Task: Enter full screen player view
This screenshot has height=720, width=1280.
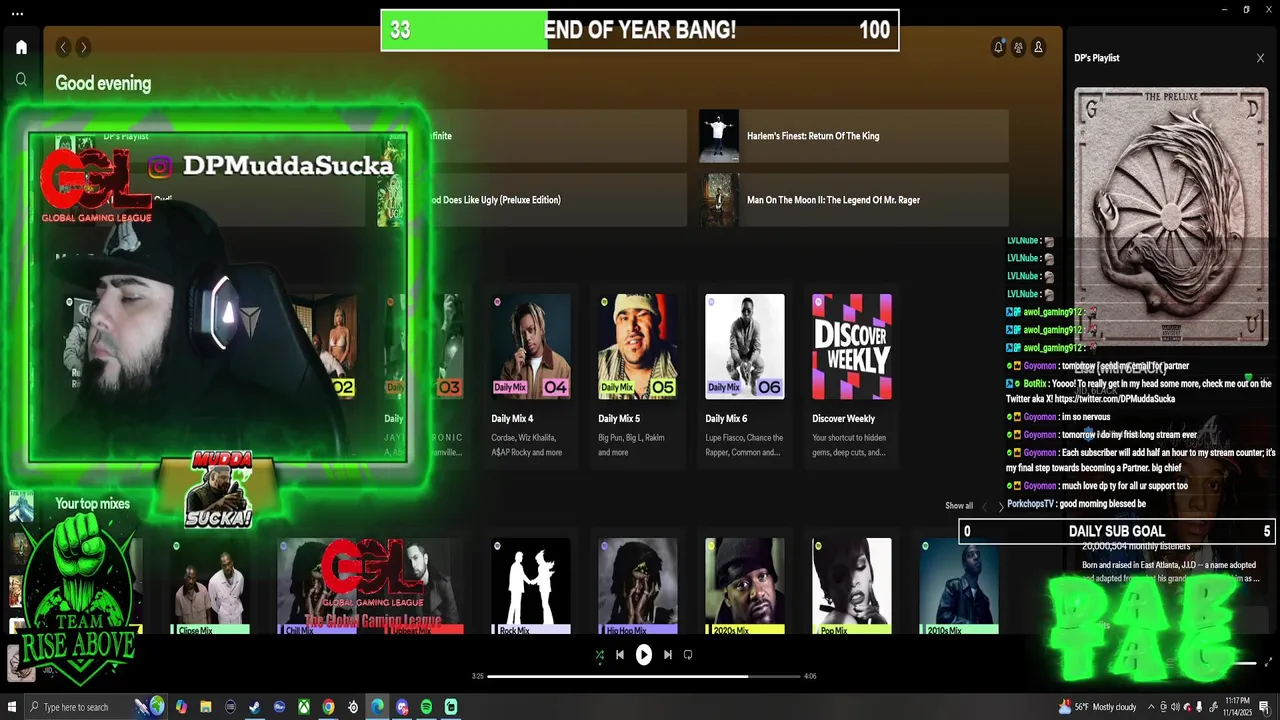Action: [1269, 662]
